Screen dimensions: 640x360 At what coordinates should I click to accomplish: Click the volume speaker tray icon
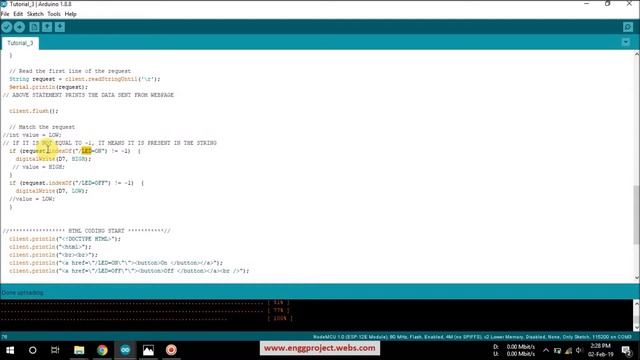pos(579,350)
